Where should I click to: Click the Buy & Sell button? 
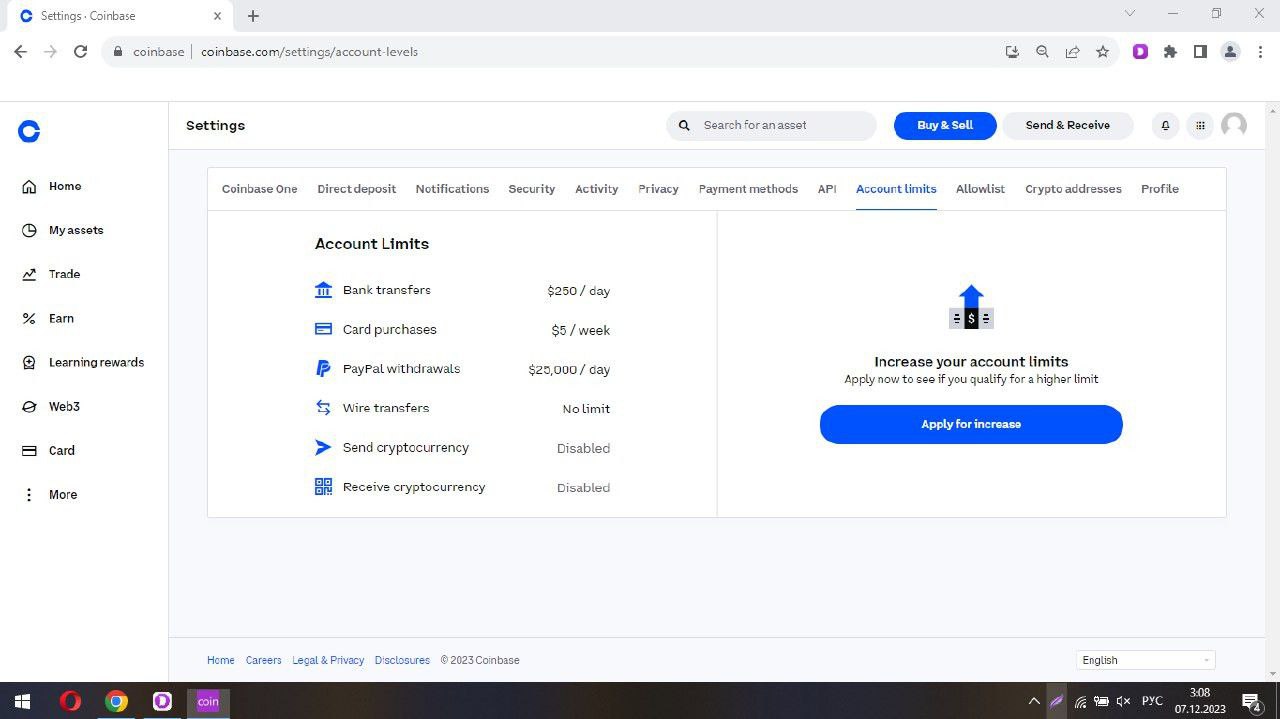945,125
